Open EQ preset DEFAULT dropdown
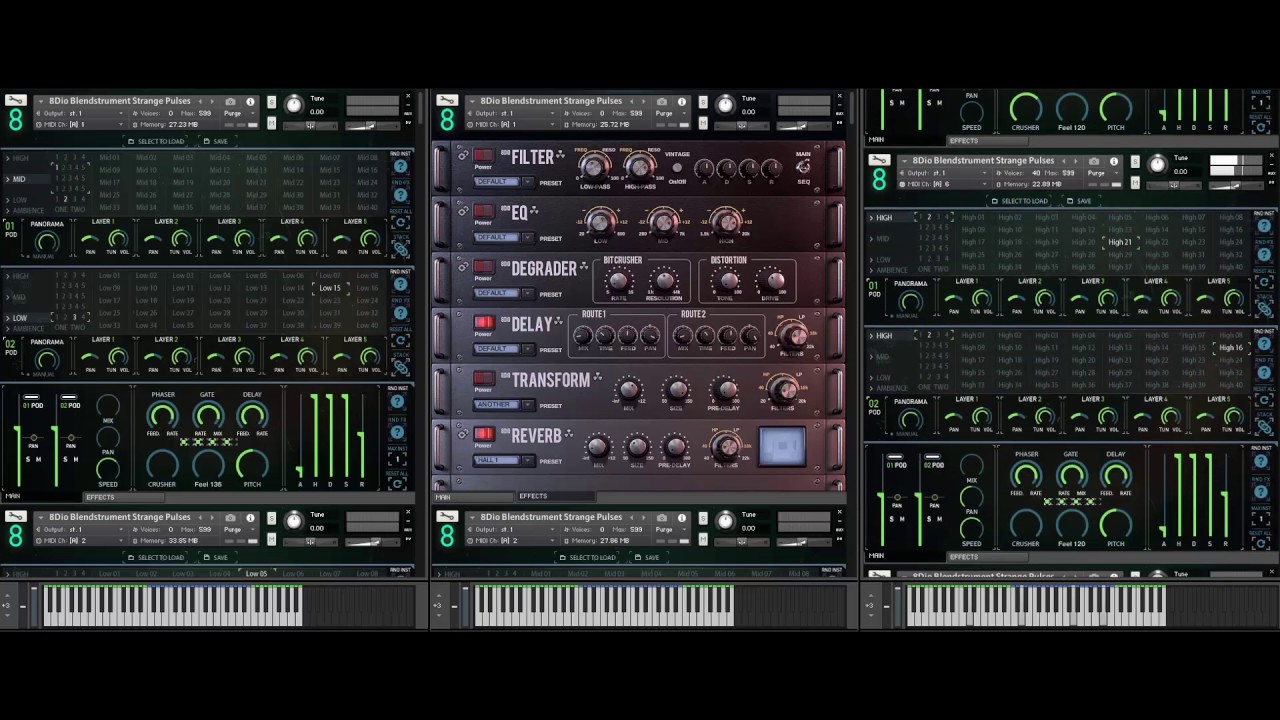The image size is (1280, 720). (x=504, y=238)
